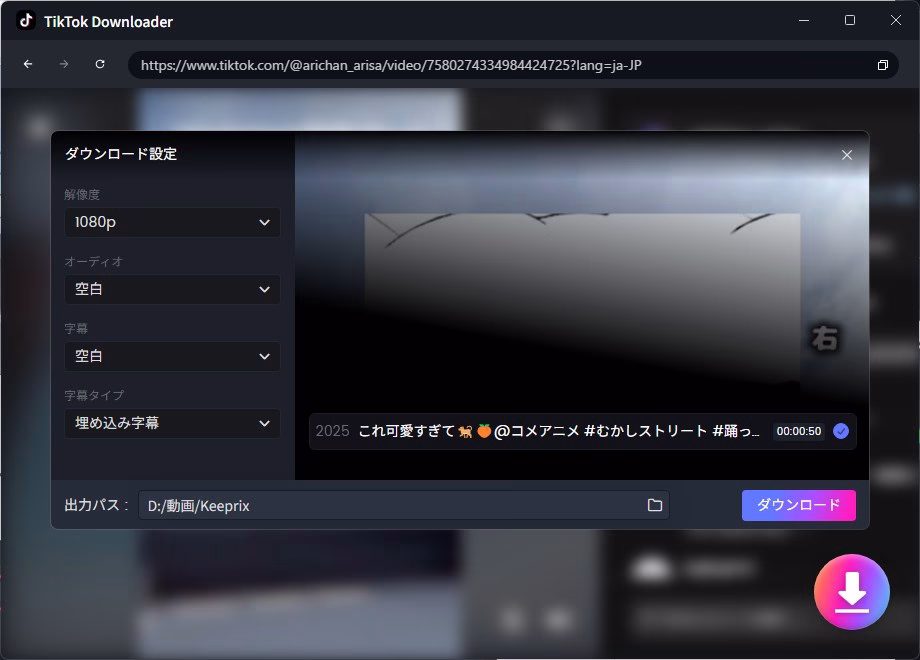920x660 pixels.
Task: Browse output folder with folder icon
Action: (x=655, y=506)
